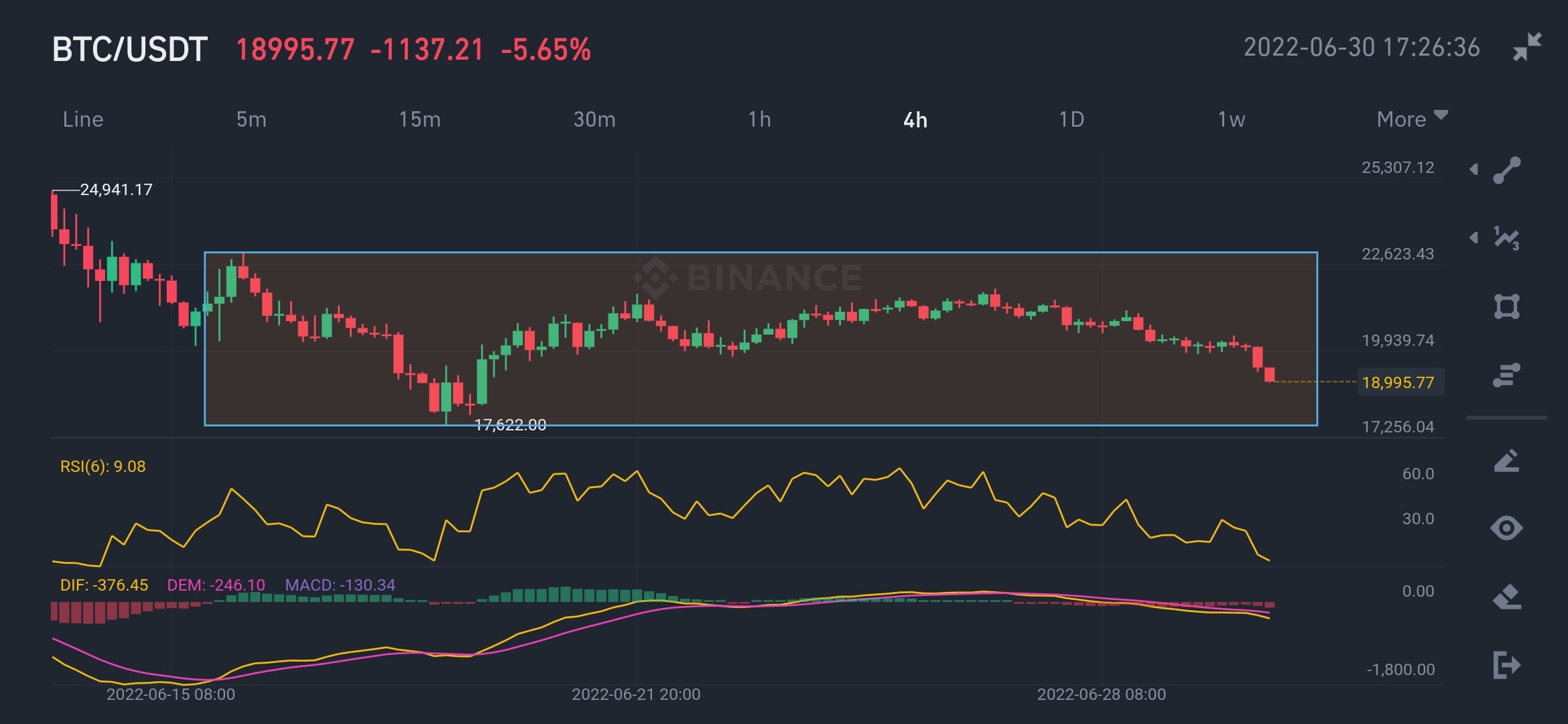Click the BTC/USDT pair title

[130, 50]
